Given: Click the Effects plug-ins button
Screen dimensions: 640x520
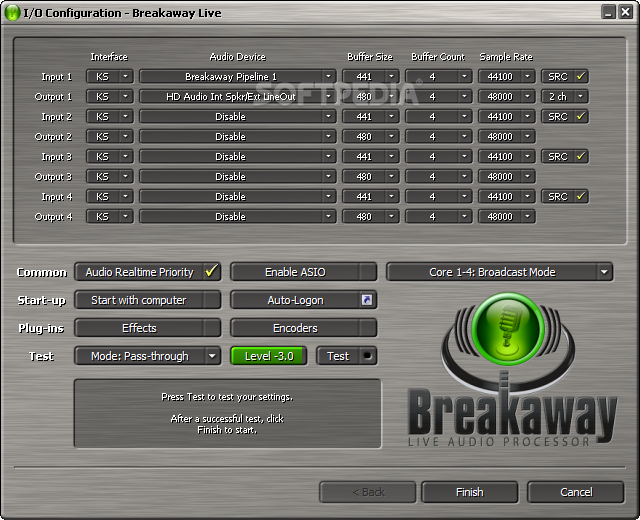Looking at the screenshot, I should tap(148, 328).
